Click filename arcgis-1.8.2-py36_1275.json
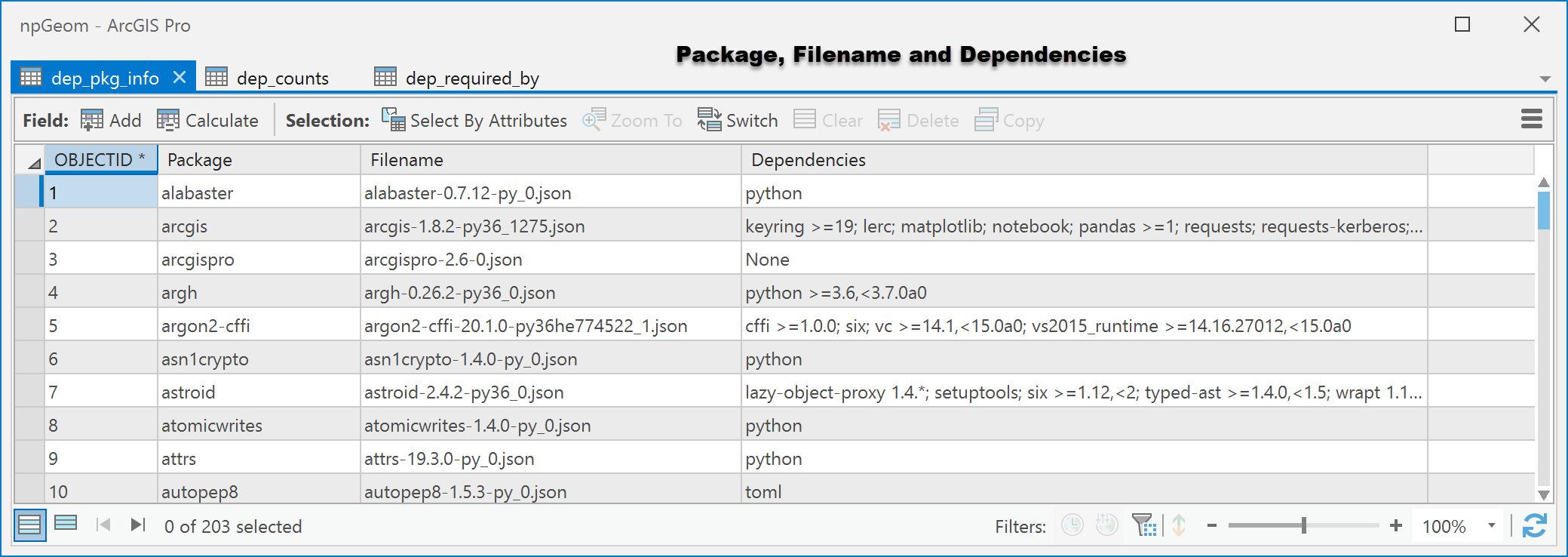Image resolution: width=1568 pixels, height=557 pixels. (551, 226)
